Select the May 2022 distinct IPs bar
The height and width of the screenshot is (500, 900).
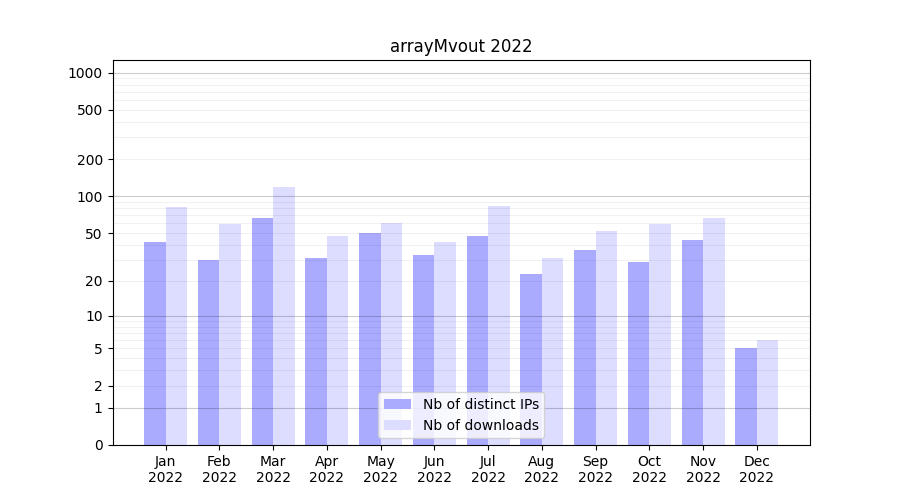pos(370,338)
